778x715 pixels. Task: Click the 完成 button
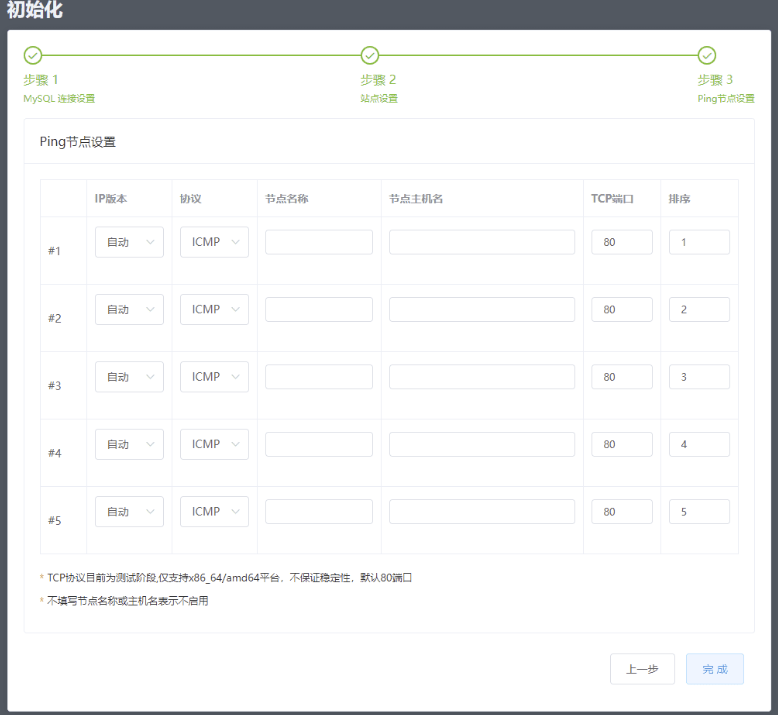[714, 669]
